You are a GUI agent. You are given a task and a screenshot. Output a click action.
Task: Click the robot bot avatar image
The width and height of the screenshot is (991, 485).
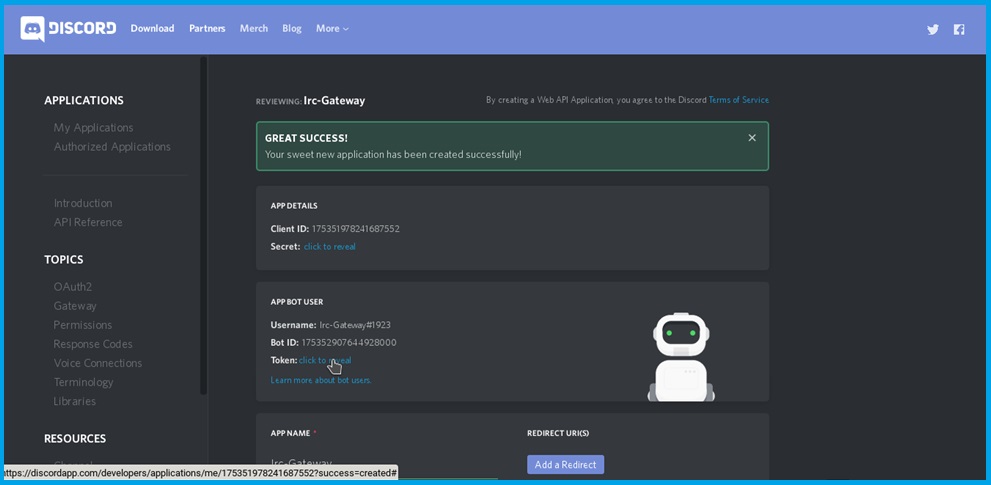click(681, 356)
